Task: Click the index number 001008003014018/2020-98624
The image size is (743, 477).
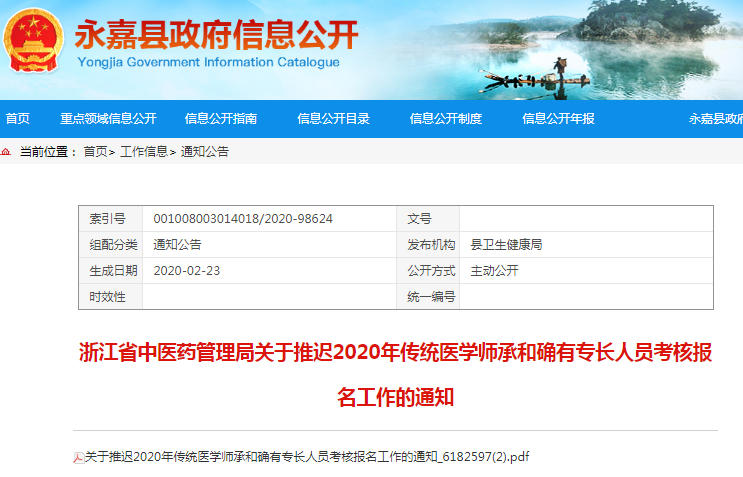Action: [x=243, y=218]
